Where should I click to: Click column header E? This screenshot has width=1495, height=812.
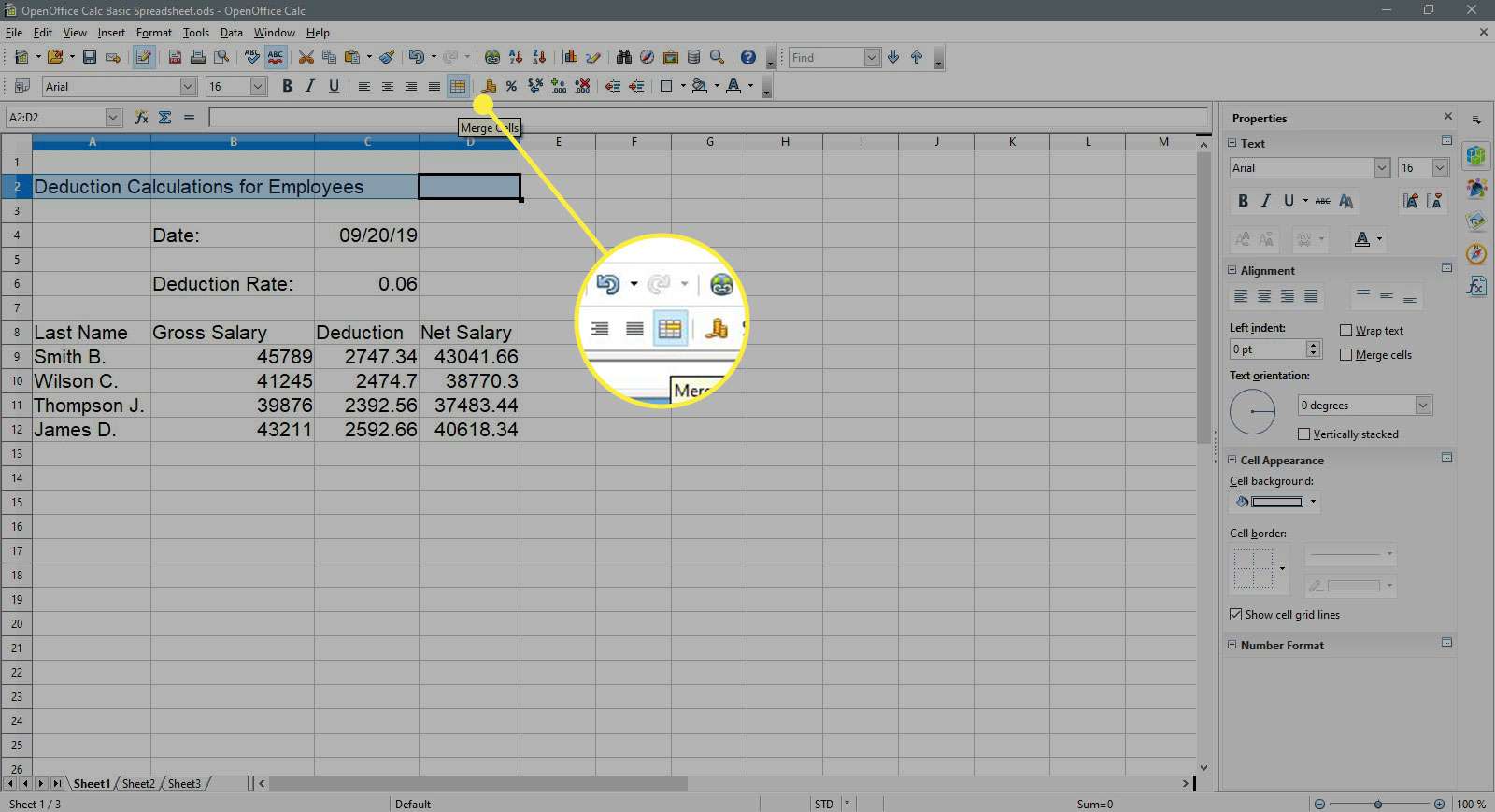558,142
